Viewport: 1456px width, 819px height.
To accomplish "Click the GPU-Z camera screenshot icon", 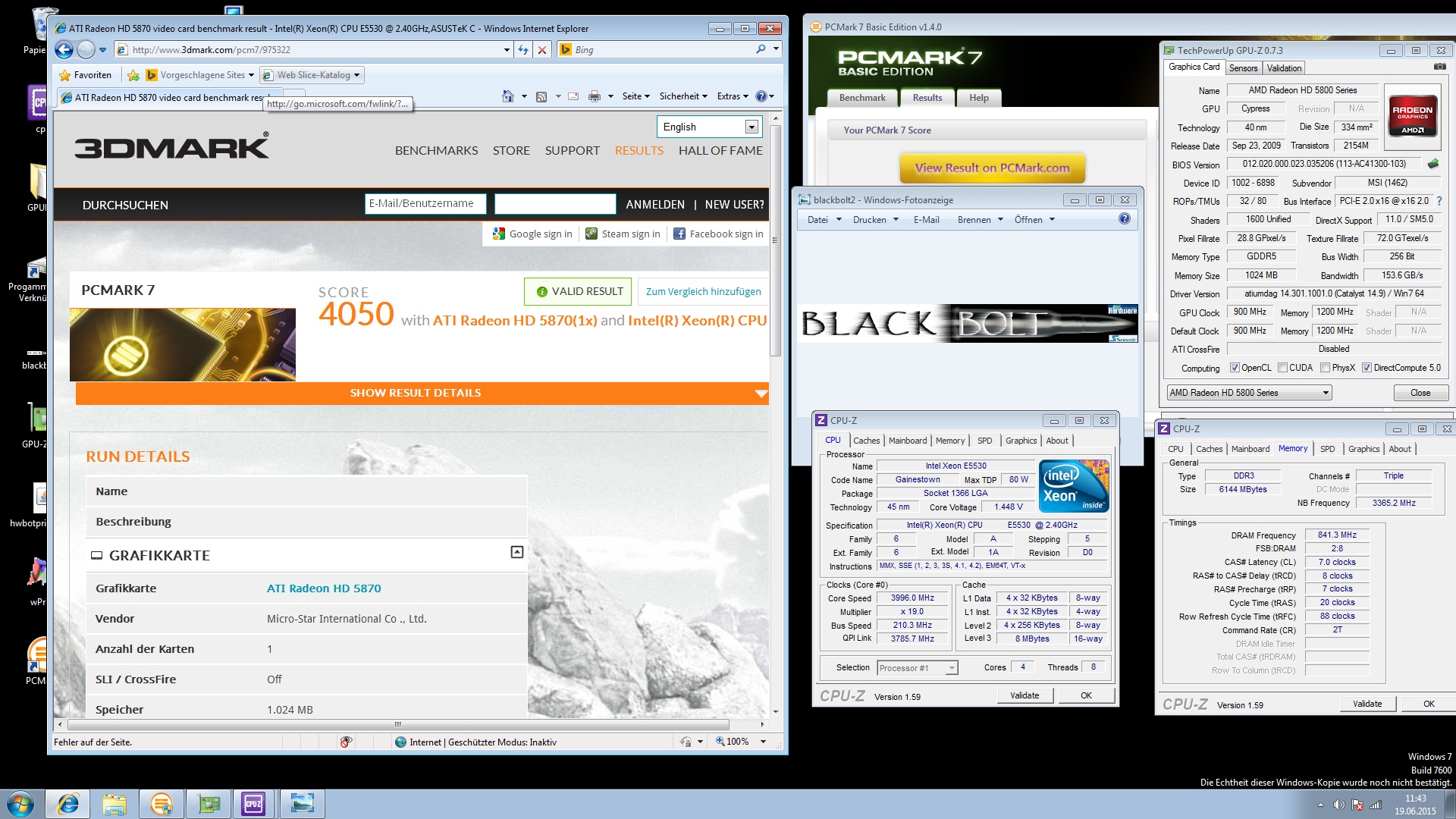I will point(1439,67).
